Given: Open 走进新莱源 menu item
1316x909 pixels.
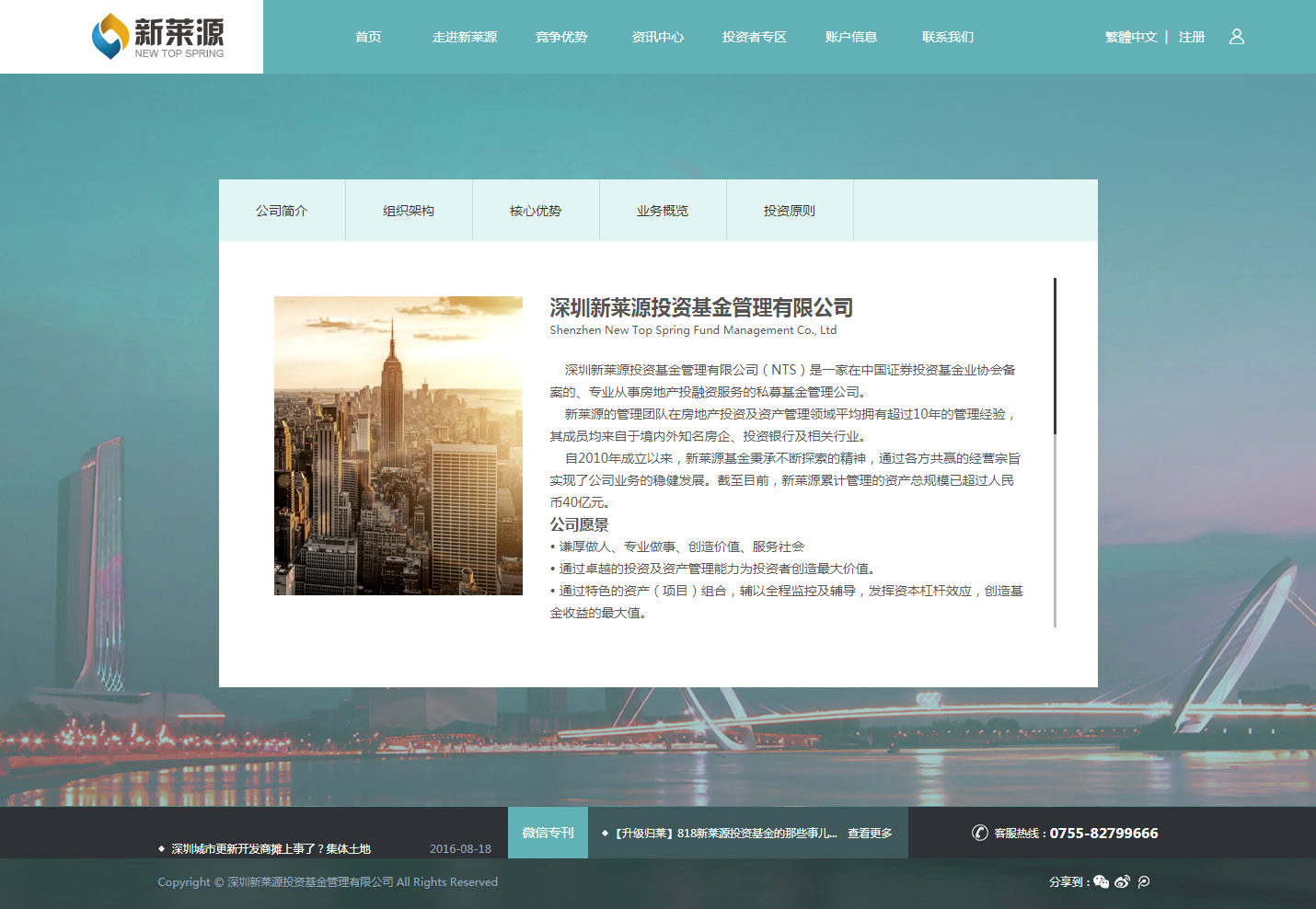Looking at the screenshot, I should point(465,37).
